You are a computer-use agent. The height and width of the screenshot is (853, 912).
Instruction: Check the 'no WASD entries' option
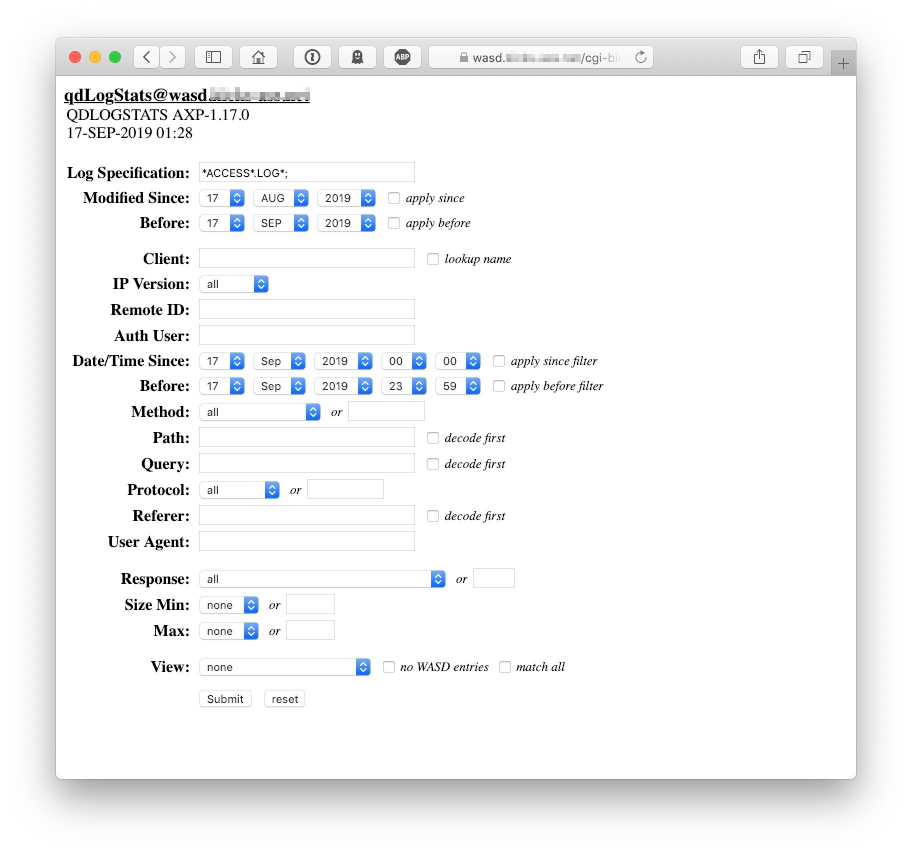pyautogui.click(x=389, y=667)
